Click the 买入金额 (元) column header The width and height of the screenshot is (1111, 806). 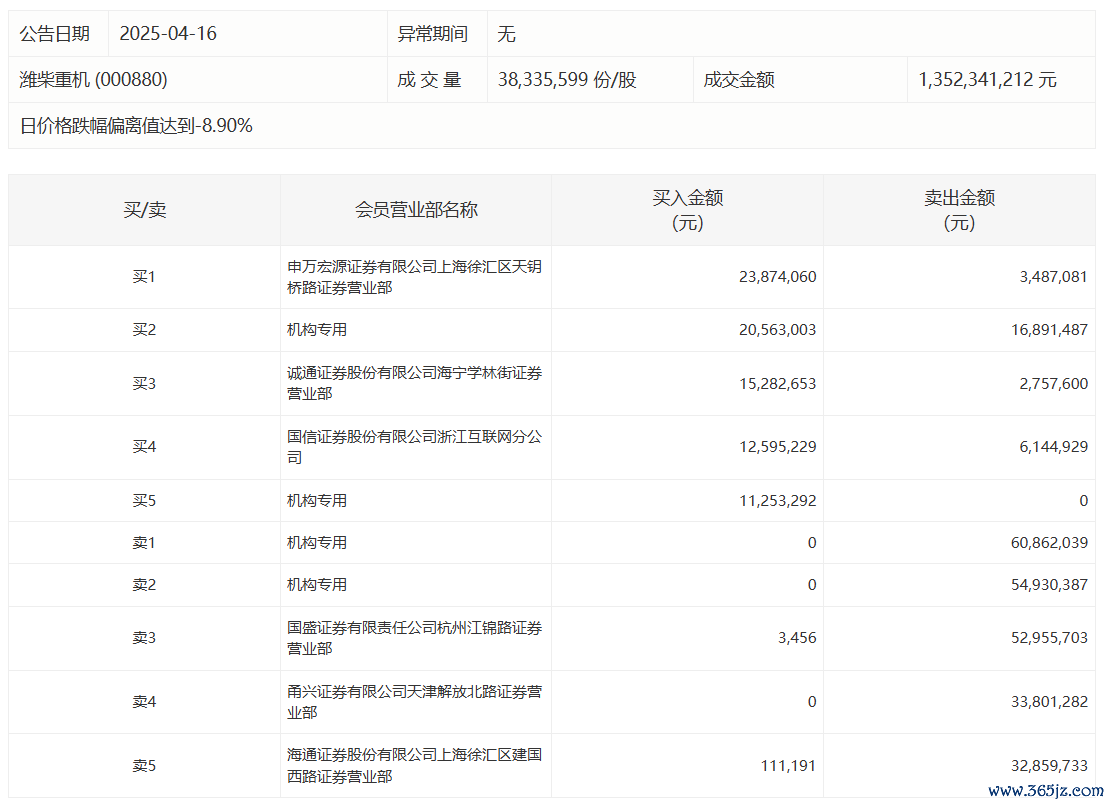coord(687,210)
